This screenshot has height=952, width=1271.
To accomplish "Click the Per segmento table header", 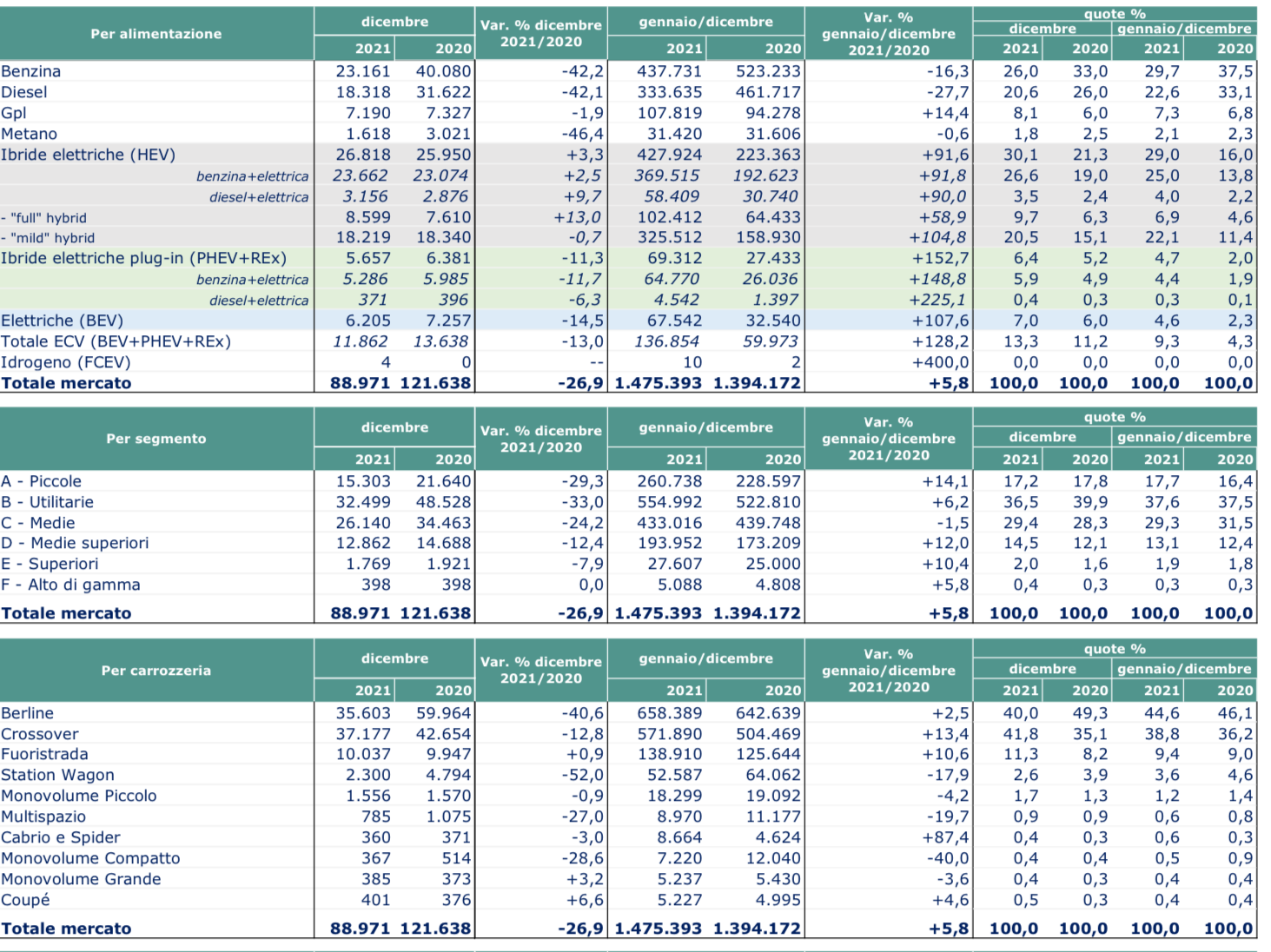I will click(x=156, y=439).
